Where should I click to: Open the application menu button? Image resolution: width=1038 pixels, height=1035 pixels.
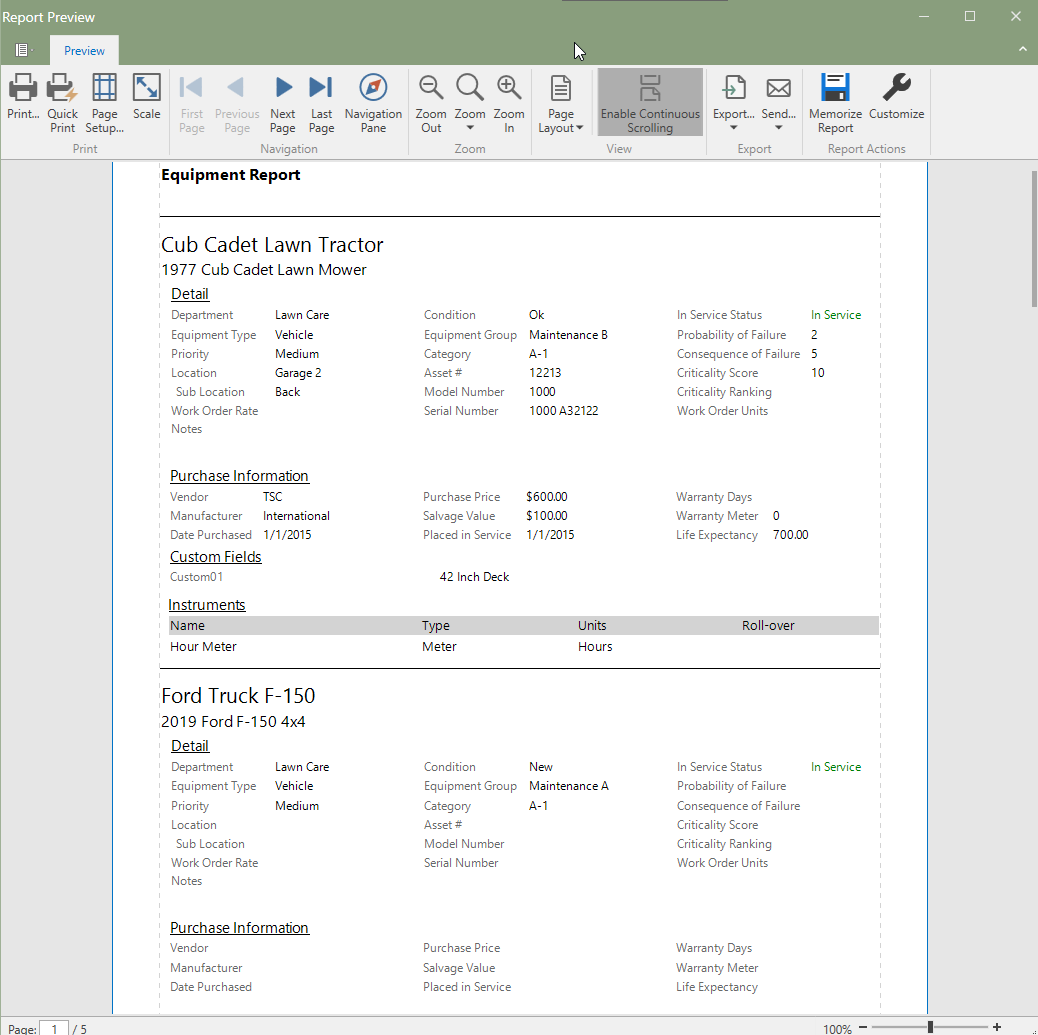pos(24,50)
